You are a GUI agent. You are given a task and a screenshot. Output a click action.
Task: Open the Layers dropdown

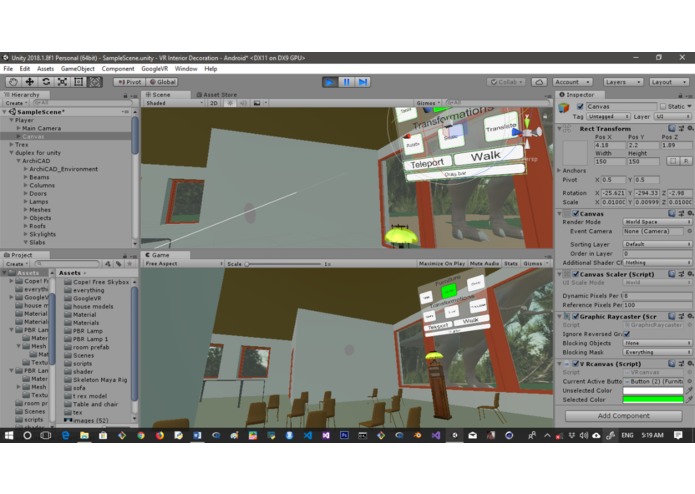(x=623, y=82)
